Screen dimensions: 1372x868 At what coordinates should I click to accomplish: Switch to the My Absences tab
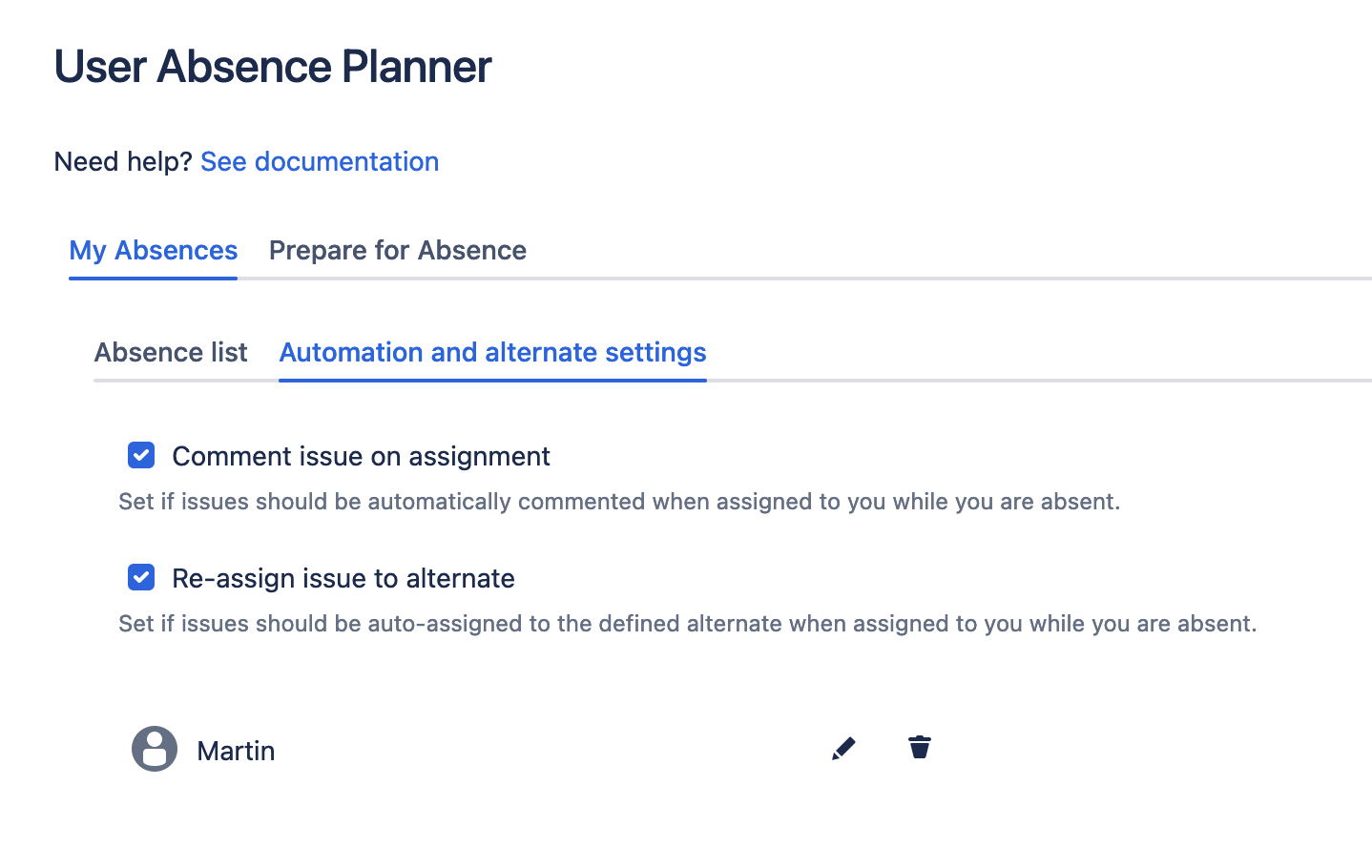click(154, 251)
